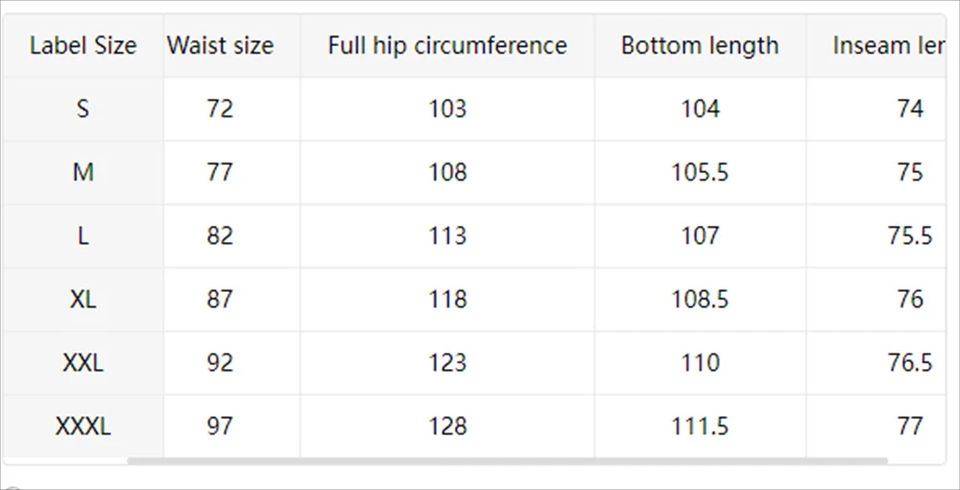Select the S size row label
Screen dimensions: 960x490
click(x=83, y=109)
